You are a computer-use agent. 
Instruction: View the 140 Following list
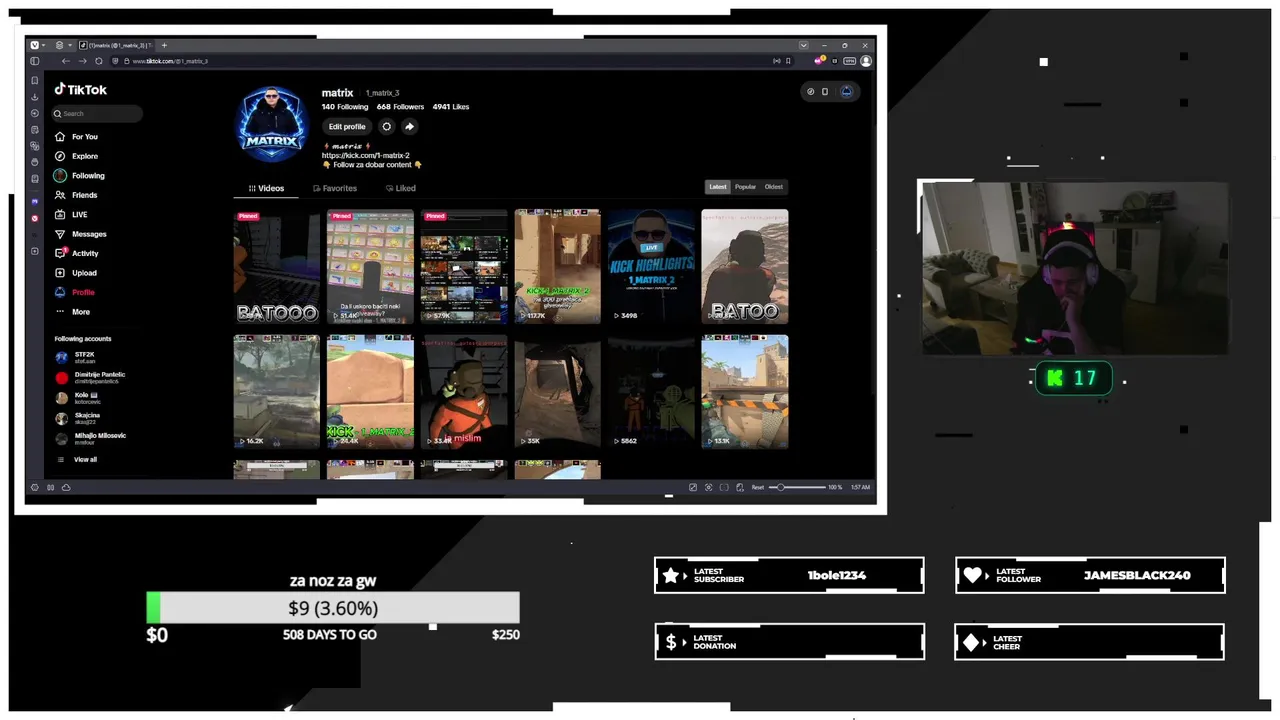point(345,107)
